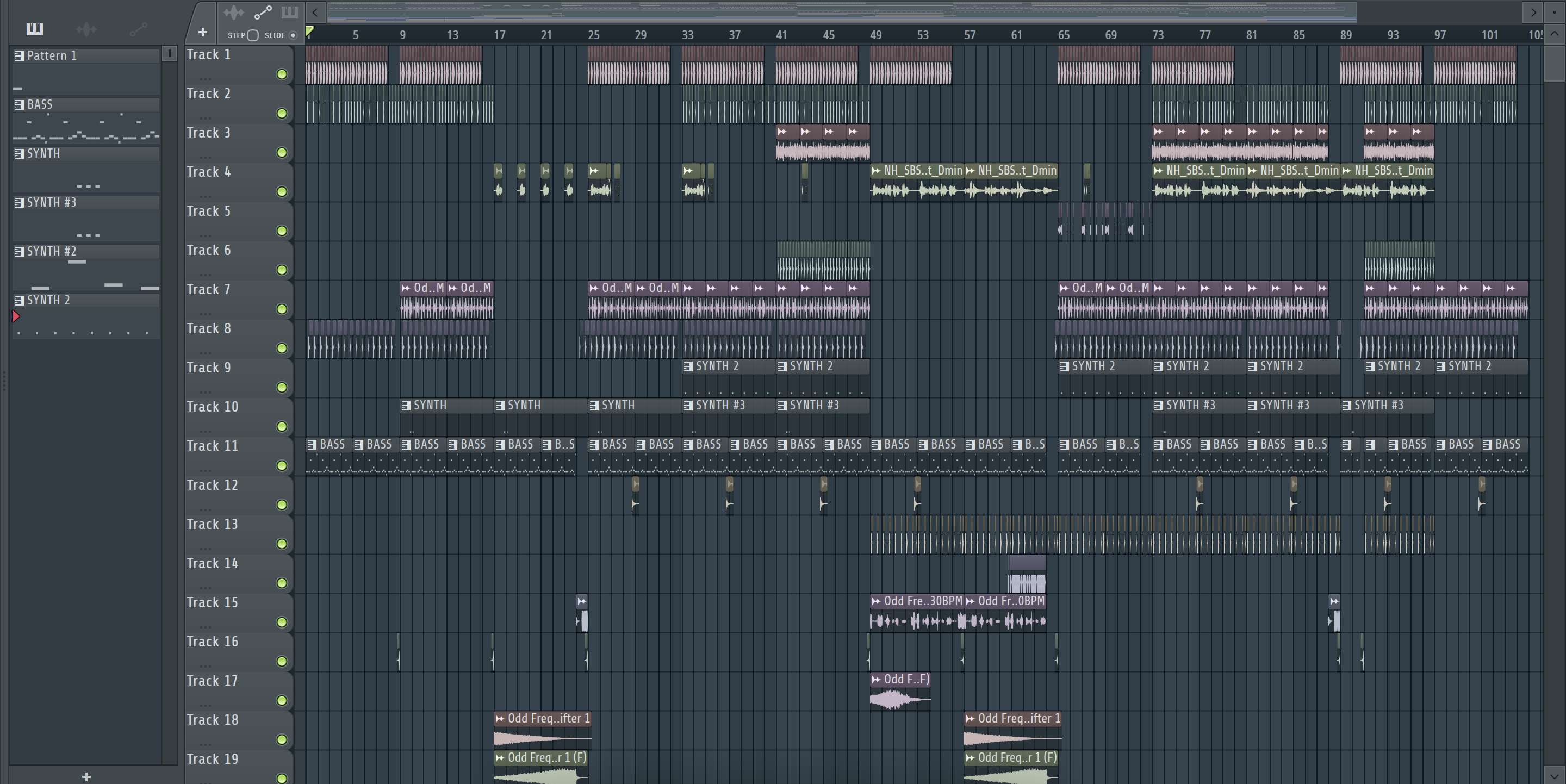Mute Track 18 with its green LED
Image resolution: width=1566 pixels, height=784 pixels.
282,739
